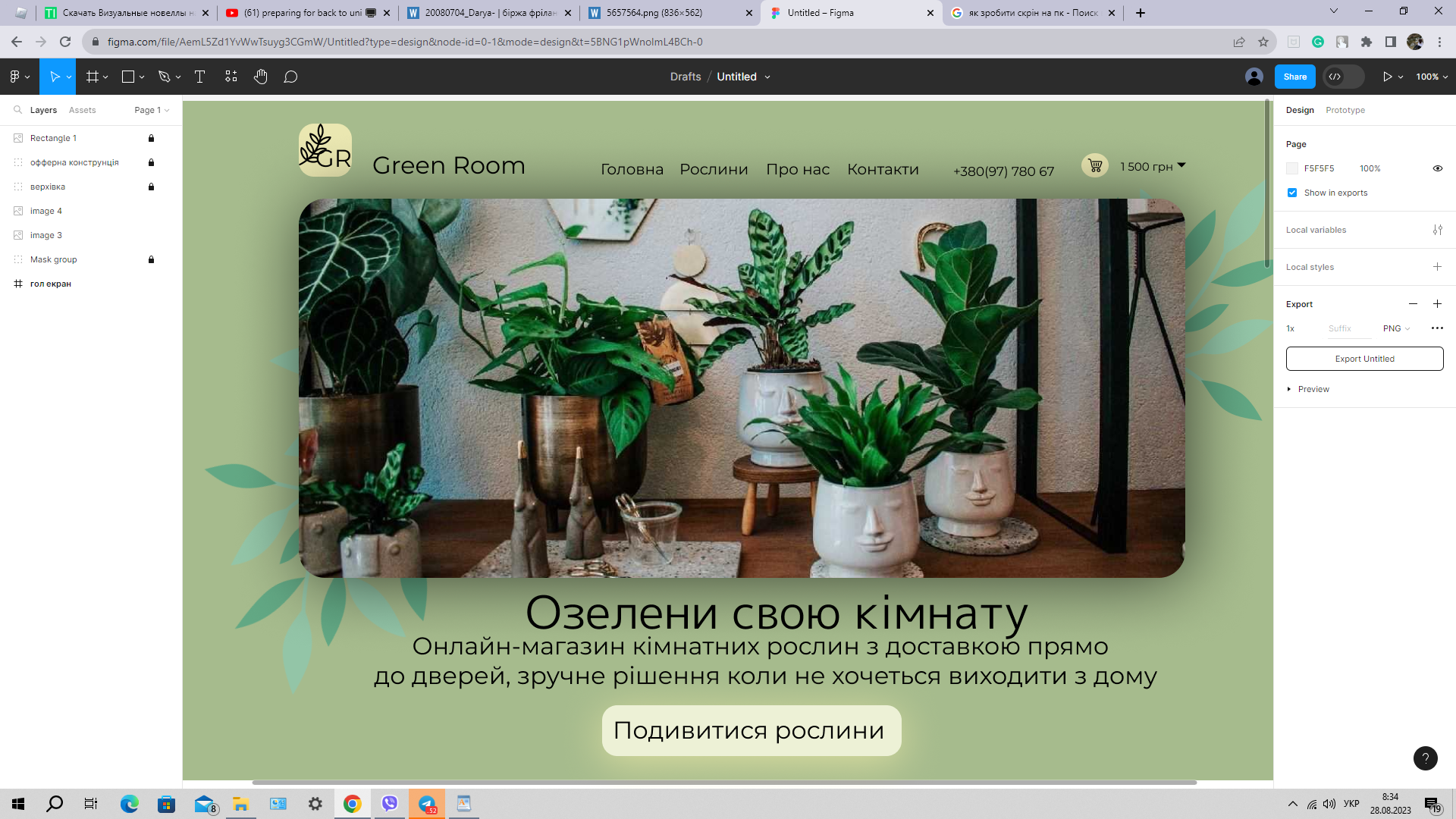Screen dimensions: 1456x819
Task: Click the blue Share button
Action: click(1294, 77)
